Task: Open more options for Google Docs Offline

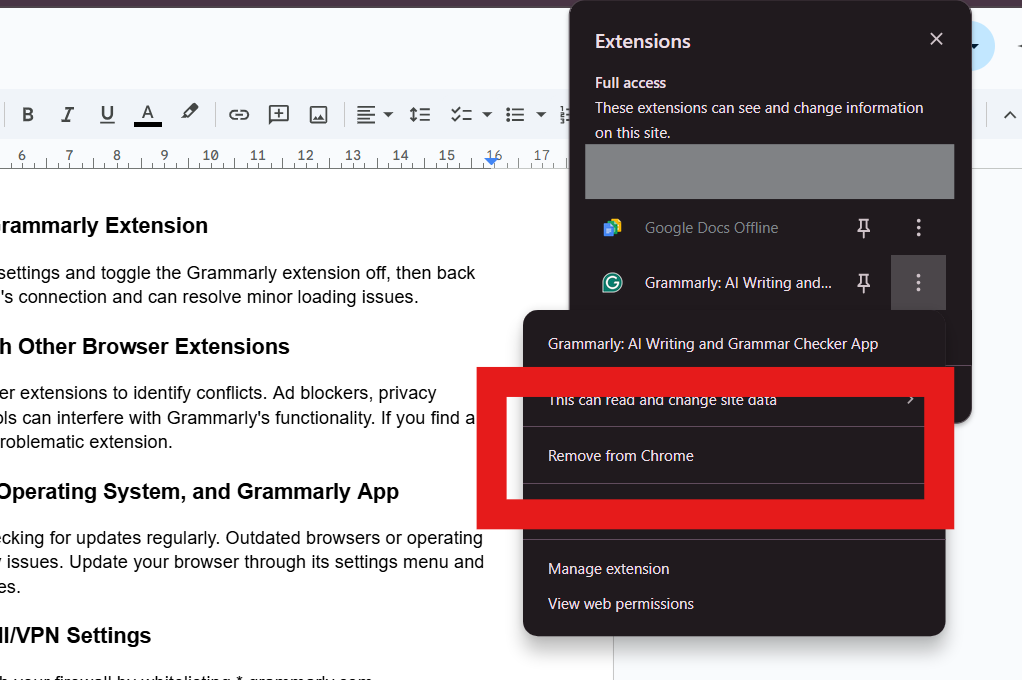Action: (x=918, y=228)
